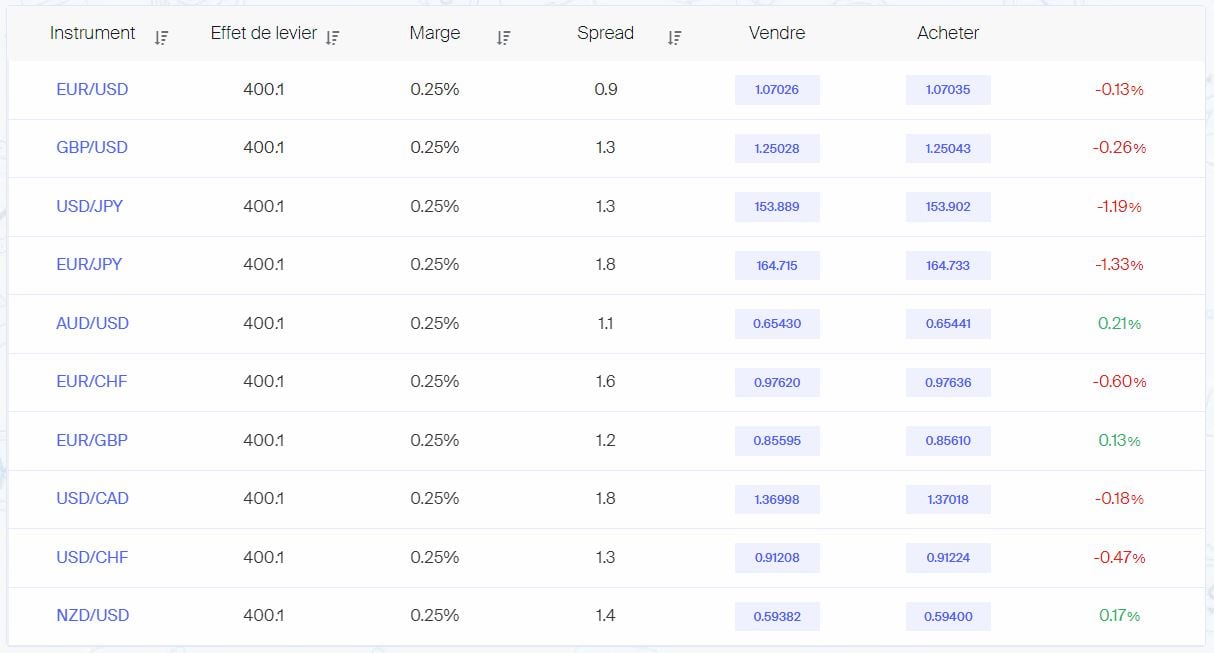The width and height of the screenshot is (1214, 653).
Task: Open the GBP/USD instrument link
Action: (92, 148)
